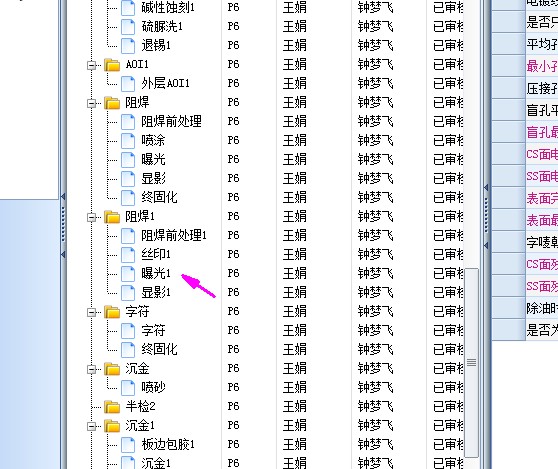
Task: Collapse the 字符 folder node
Action: pos(91,312)
